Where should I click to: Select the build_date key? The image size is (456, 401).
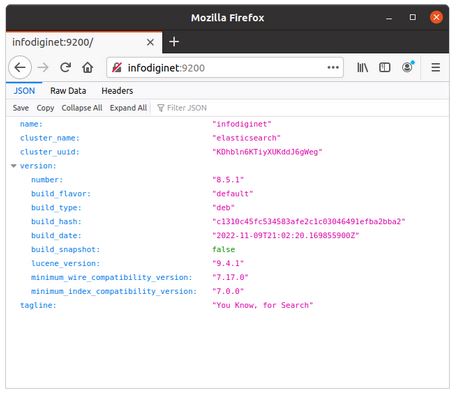tap(56, 236)
